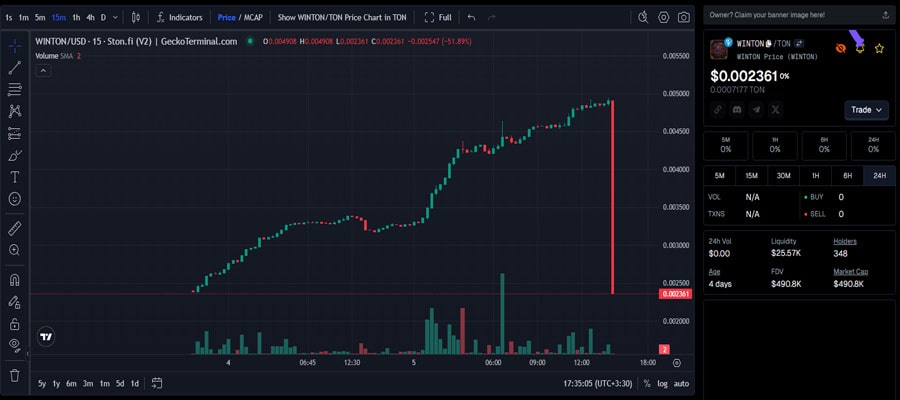Screen dimensions: 900x400
Task: Expand the timeframe dropdown arrow
Action: [115, 17]
